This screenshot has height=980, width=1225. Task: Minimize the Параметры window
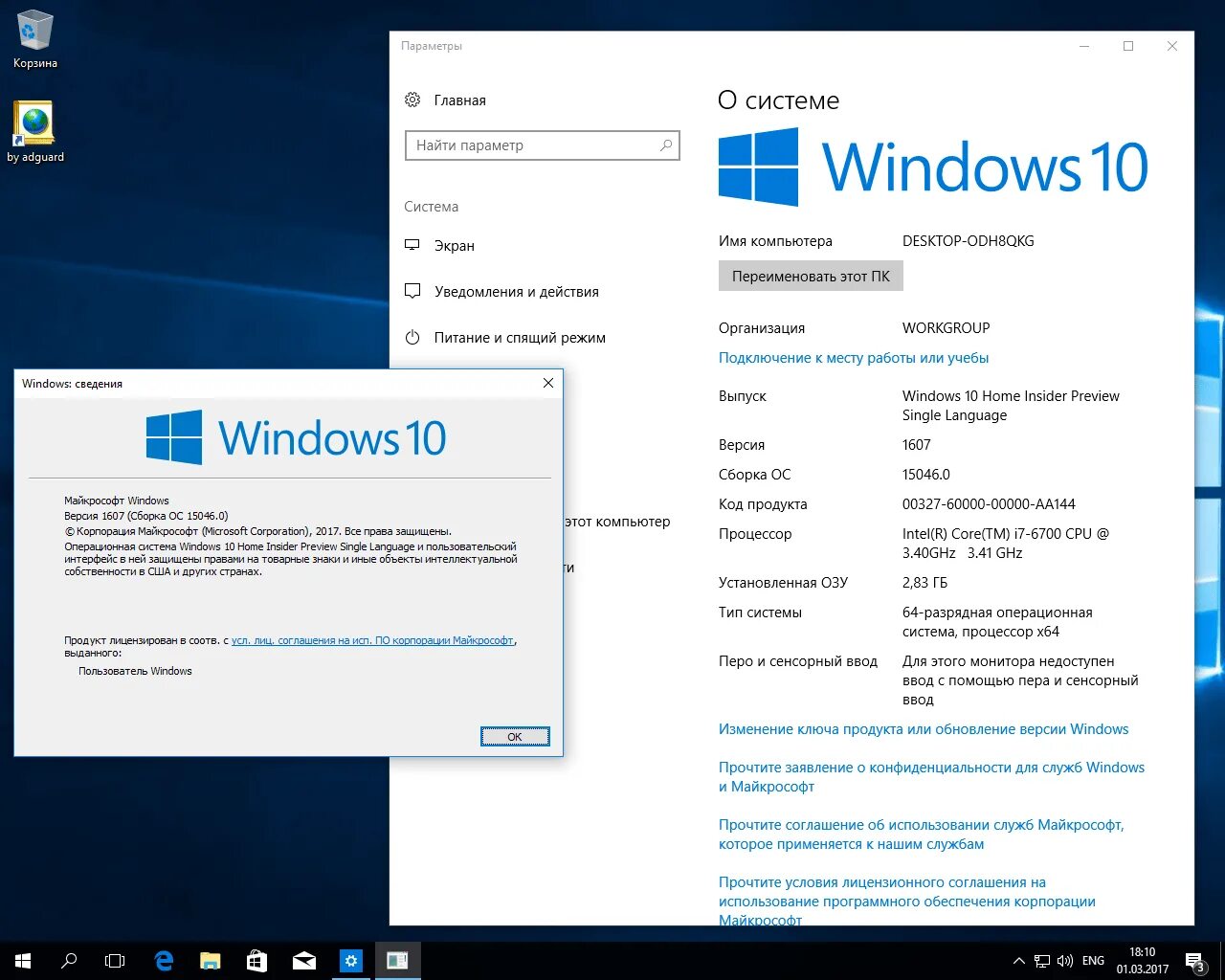coord(1084,46)
